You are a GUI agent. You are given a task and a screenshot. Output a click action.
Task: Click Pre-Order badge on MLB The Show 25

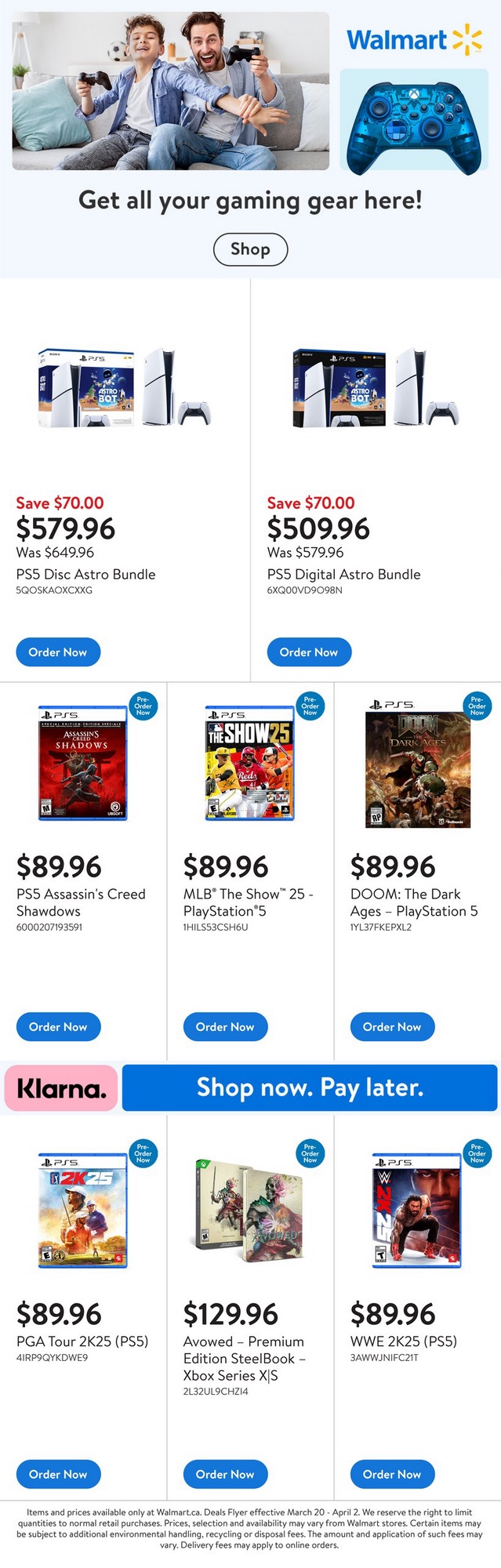310,706
